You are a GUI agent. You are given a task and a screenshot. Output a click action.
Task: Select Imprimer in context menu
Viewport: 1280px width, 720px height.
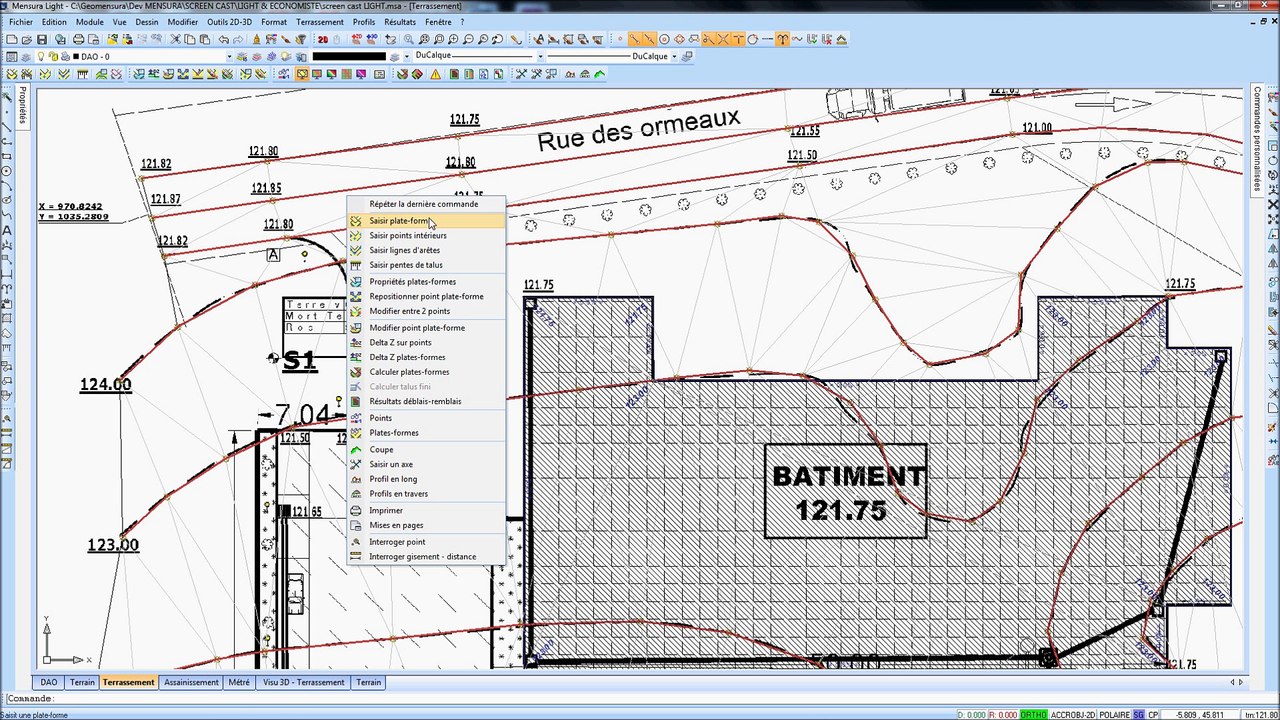pos(426,510)
